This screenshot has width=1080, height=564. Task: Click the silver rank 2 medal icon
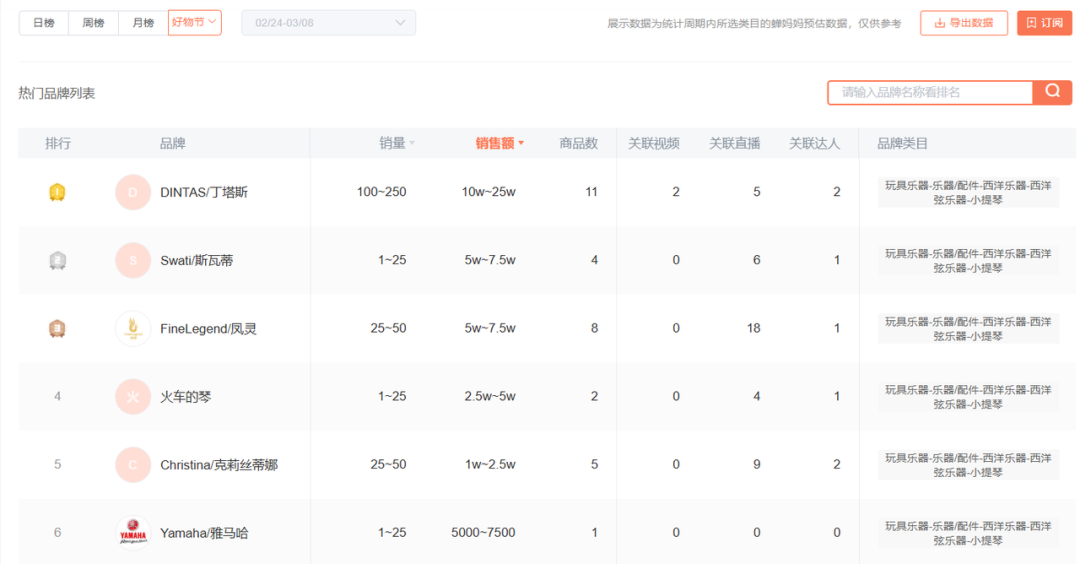coord(57,260)
